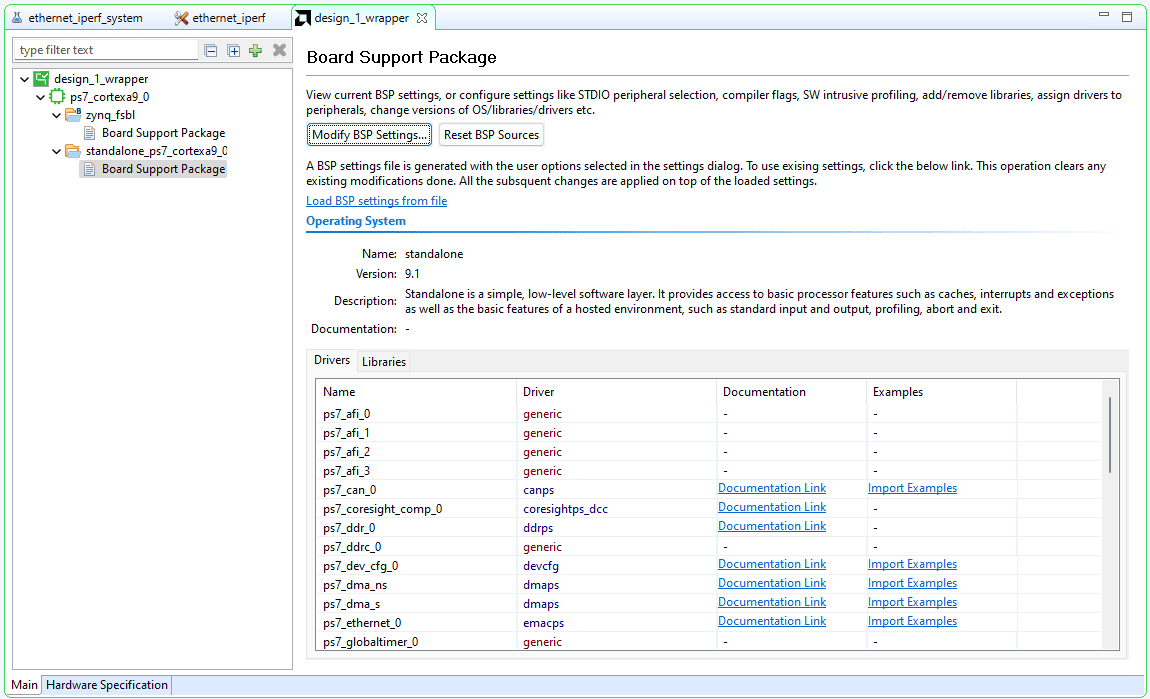Viewport: 1150px width, 699px height.
Task: Collapse the standalone_ps7_cortexa9_0 domain node
Action: pyautogui.click(x=57, y=151)
